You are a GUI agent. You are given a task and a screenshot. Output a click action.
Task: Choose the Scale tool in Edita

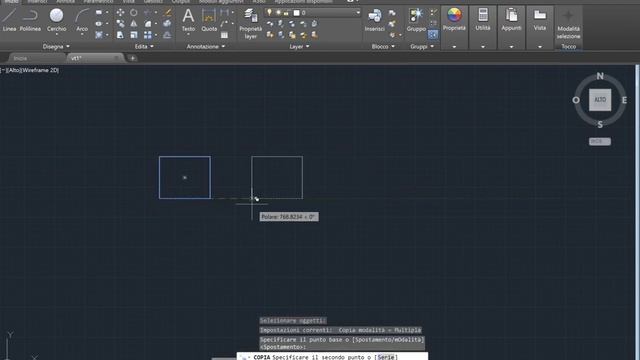click(x=133, y=35)
